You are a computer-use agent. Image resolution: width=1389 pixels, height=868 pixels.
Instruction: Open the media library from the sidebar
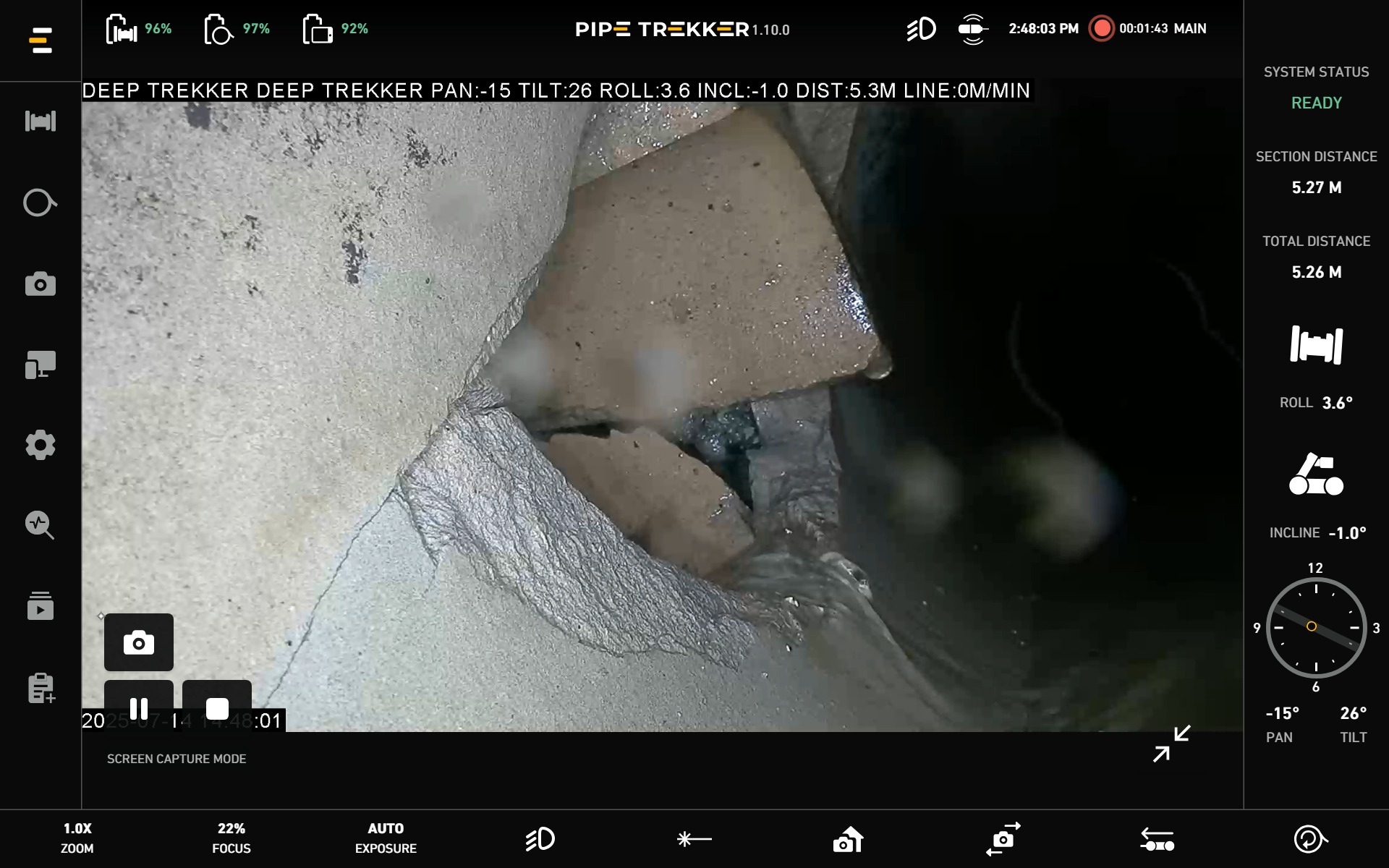coord(41,606)
